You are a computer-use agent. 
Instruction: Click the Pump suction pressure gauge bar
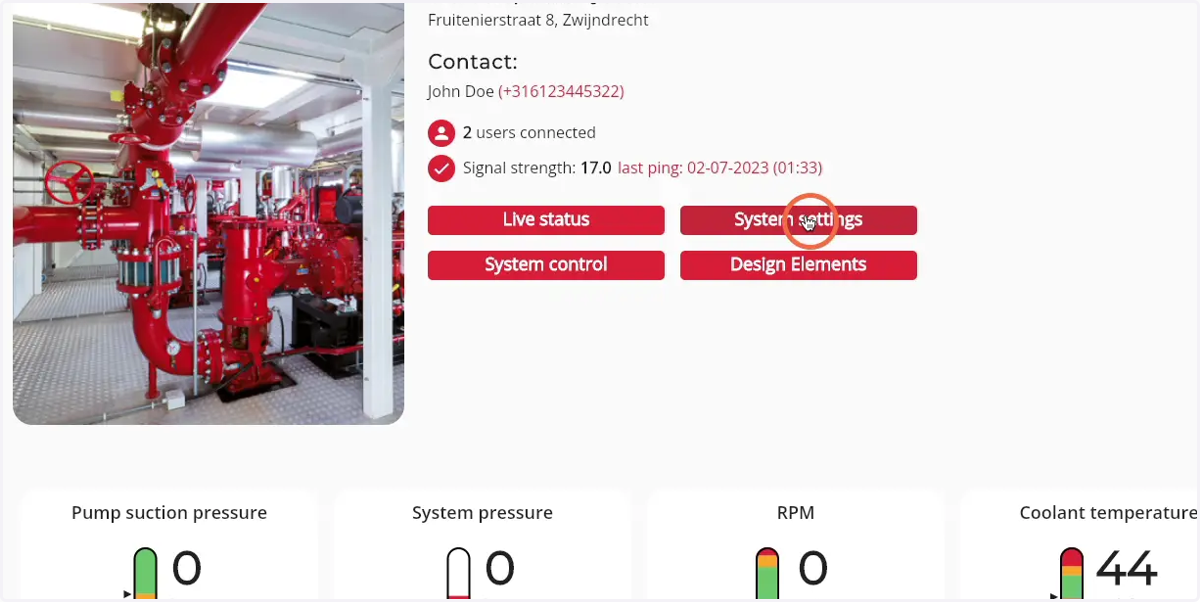click(146, 573)
